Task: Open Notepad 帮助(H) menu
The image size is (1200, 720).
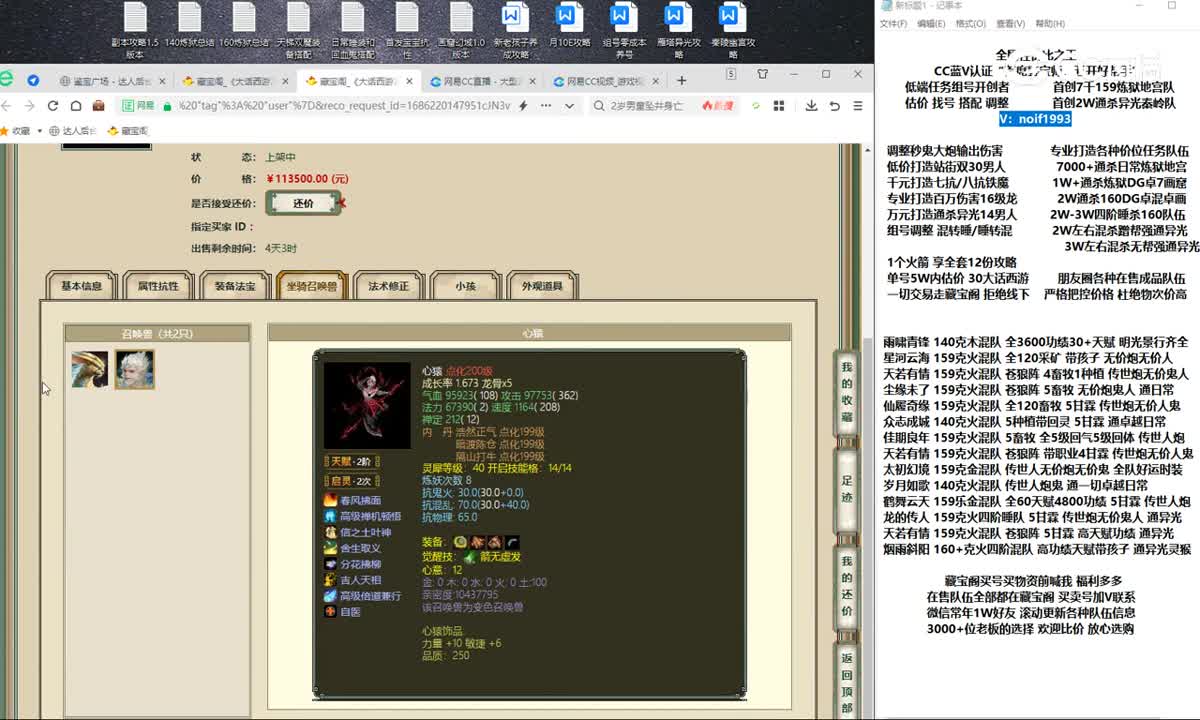Action: click(1049, 24)
